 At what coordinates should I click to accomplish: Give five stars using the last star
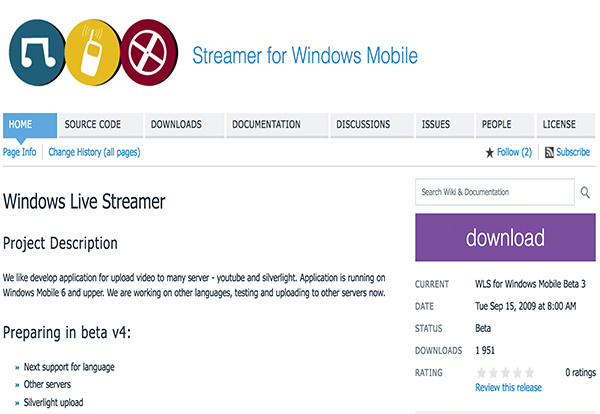click(529, 372)
